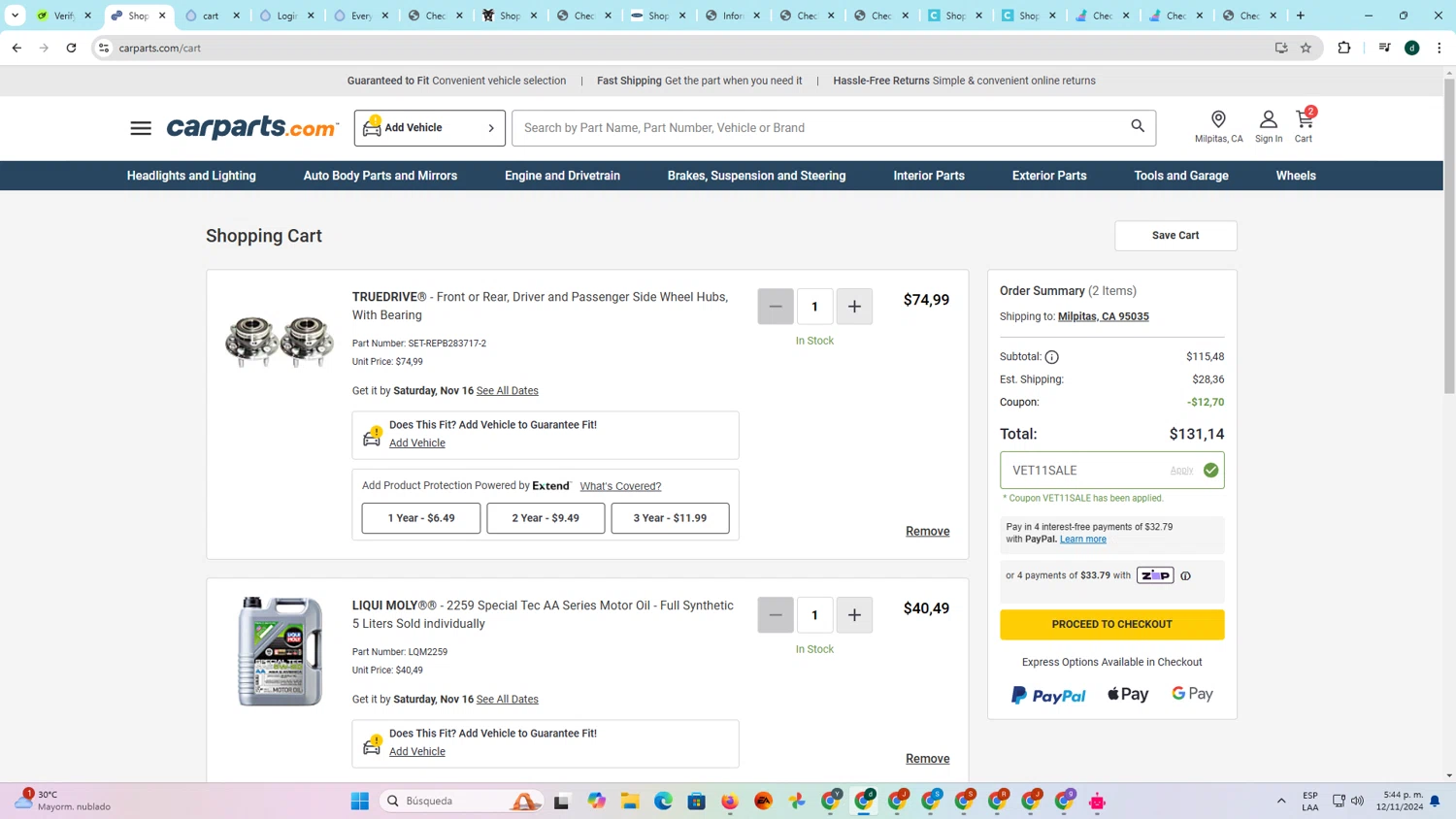Click the Save Cart button

point(1175,236)
